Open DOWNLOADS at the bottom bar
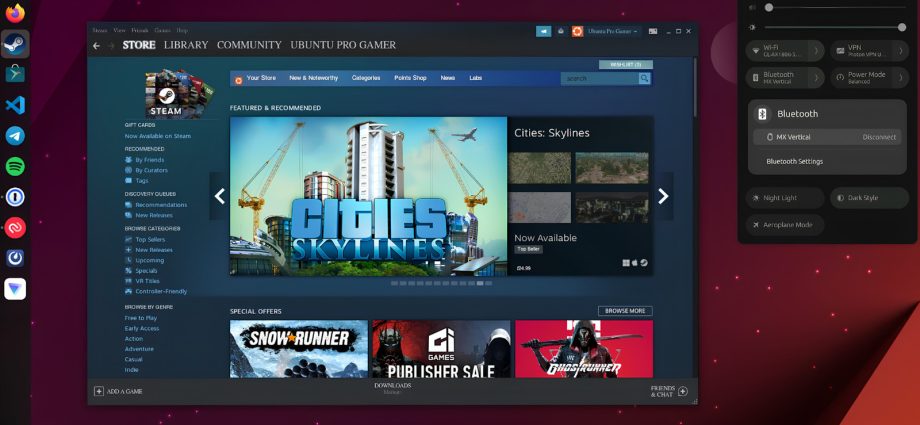Image resolution: width=920 pixels, height=425 pixels. tap(393, 386)
